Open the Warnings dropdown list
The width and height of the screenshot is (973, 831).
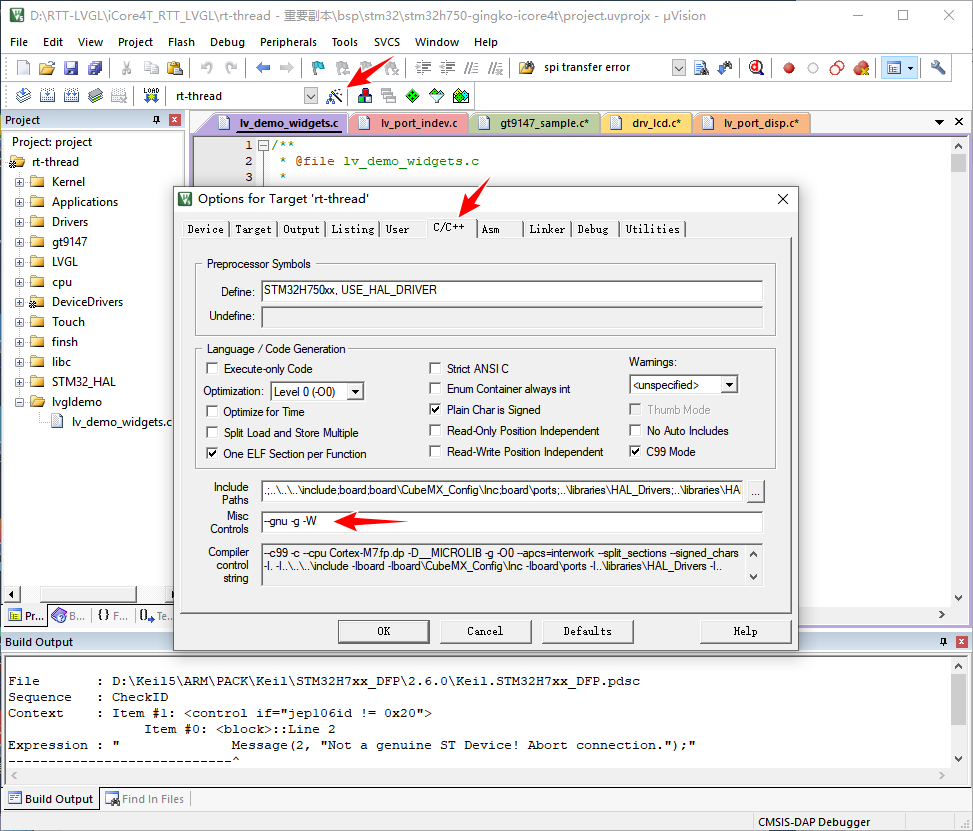(729, 385)
